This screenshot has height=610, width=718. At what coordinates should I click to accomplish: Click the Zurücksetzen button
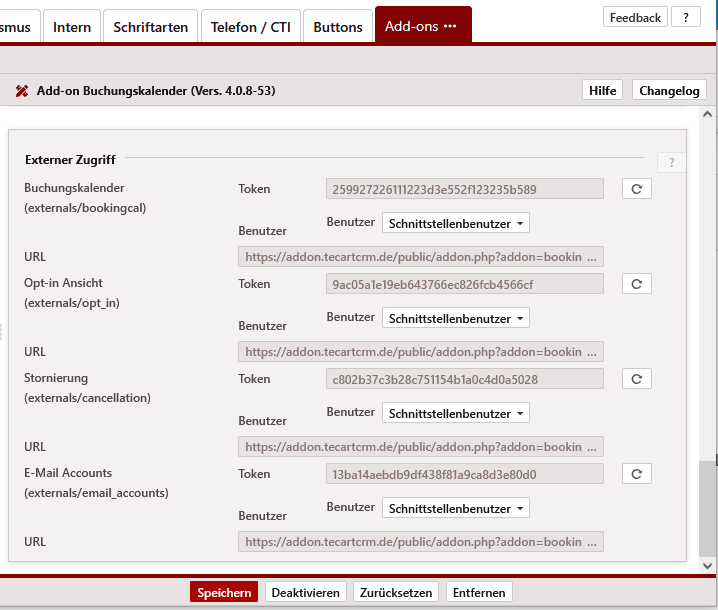(x=395, y=592)
